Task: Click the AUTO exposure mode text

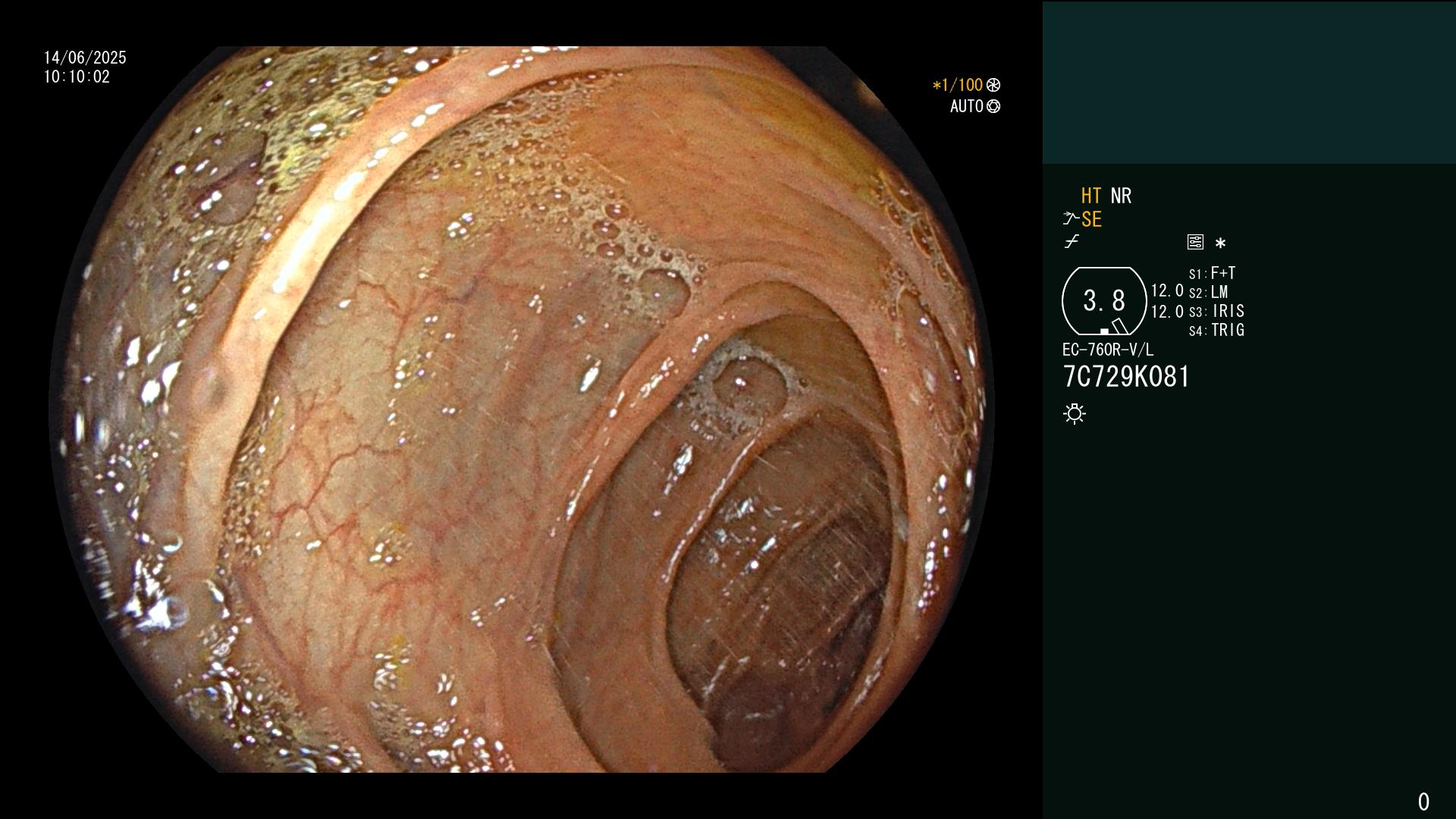Action: 967,106
